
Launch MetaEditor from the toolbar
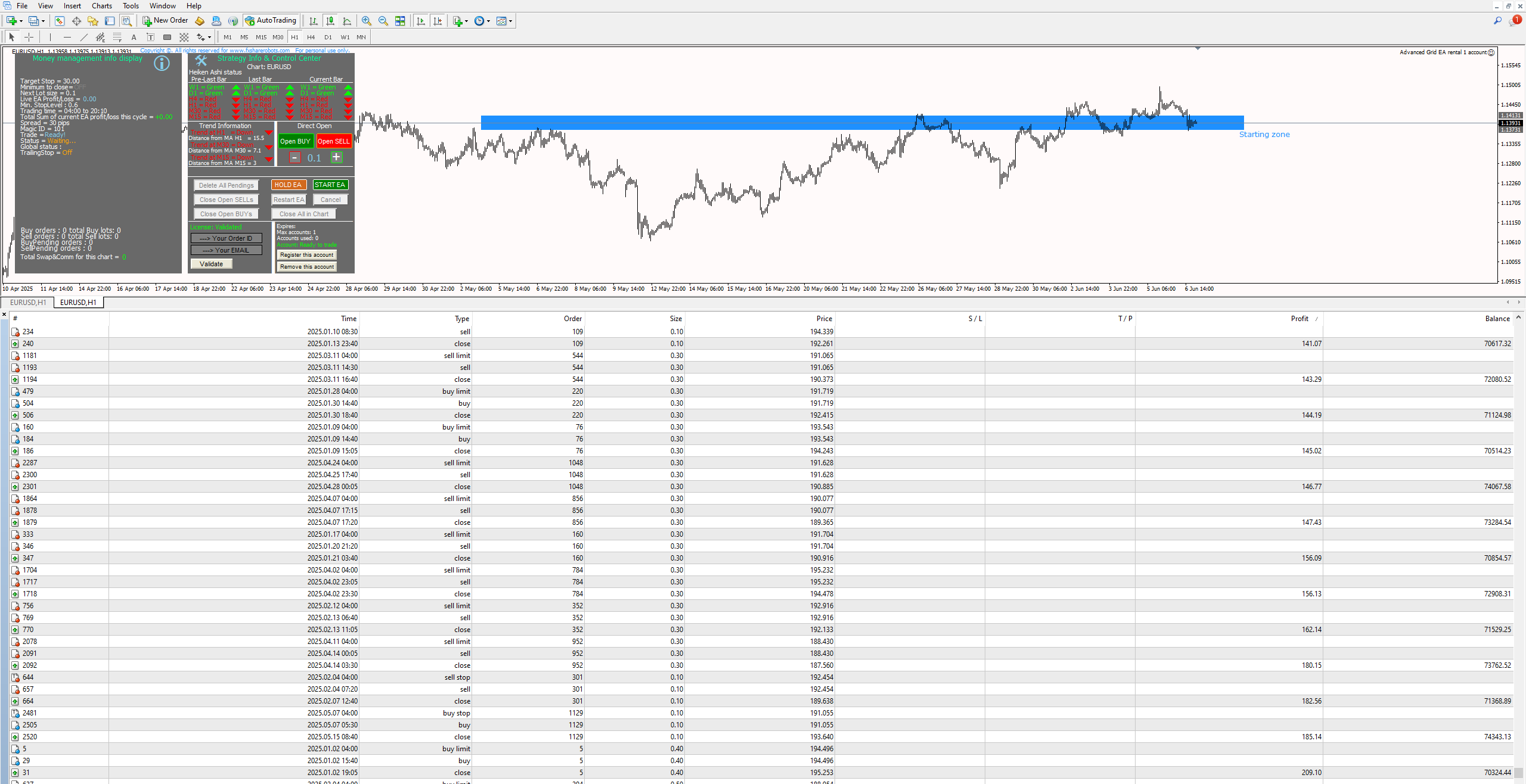[x=200, y=21]
